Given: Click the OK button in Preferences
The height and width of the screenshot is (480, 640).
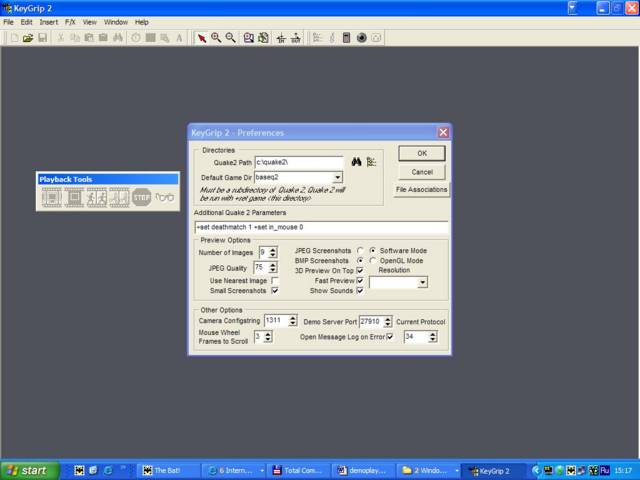Looking at the screenshot, I should click(422, 153).
